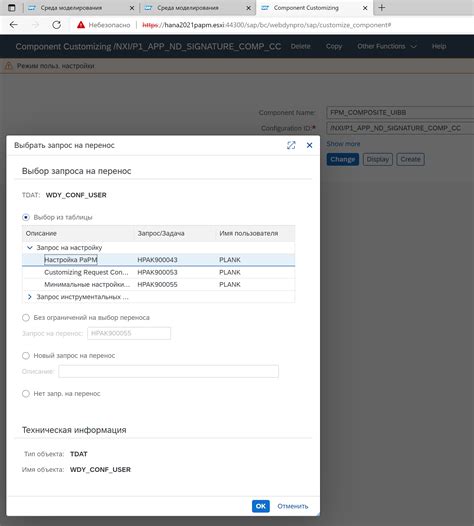Confirm with the OK button
The height and width of the screenshot is (526, 474).
coord(261,506)
